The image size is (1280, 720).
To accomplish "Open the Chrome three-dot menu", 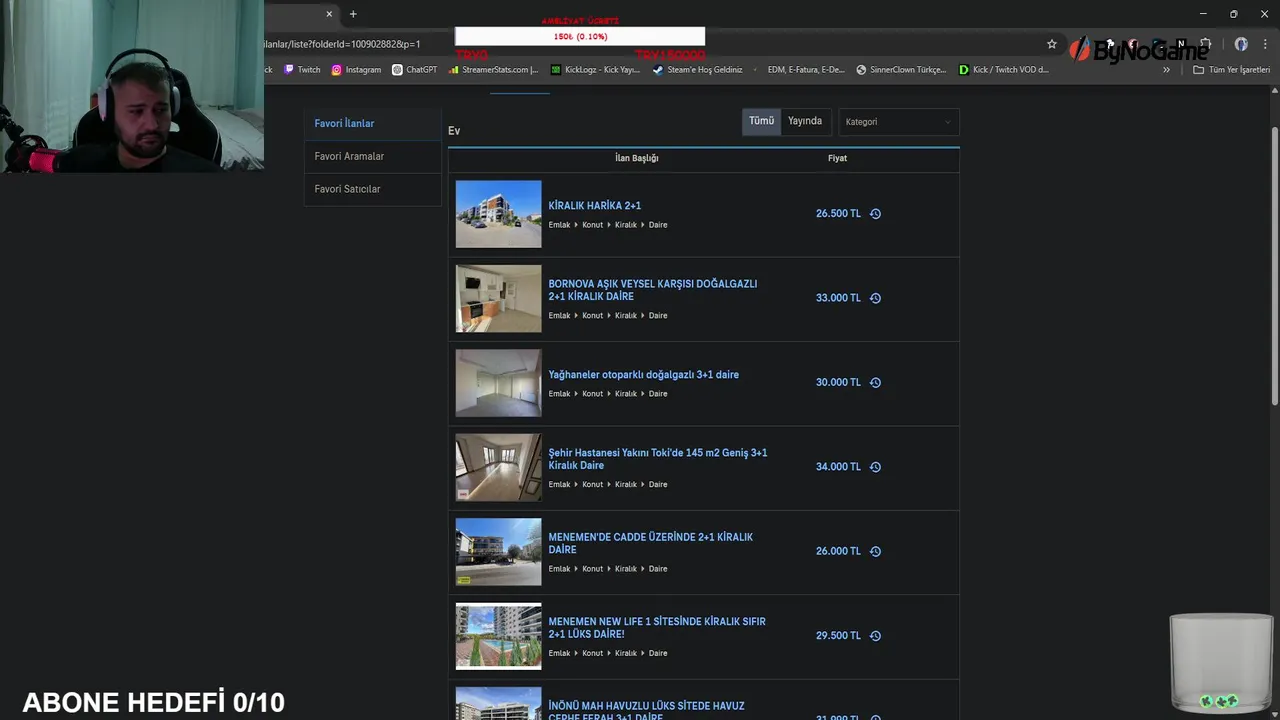I will click(x=1265, y=44).
